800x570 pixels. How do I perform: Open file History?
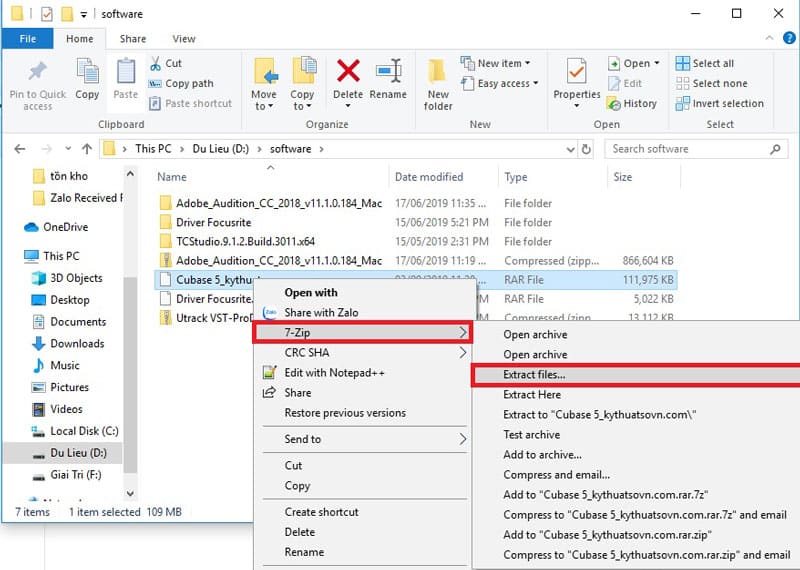point(632,104)
